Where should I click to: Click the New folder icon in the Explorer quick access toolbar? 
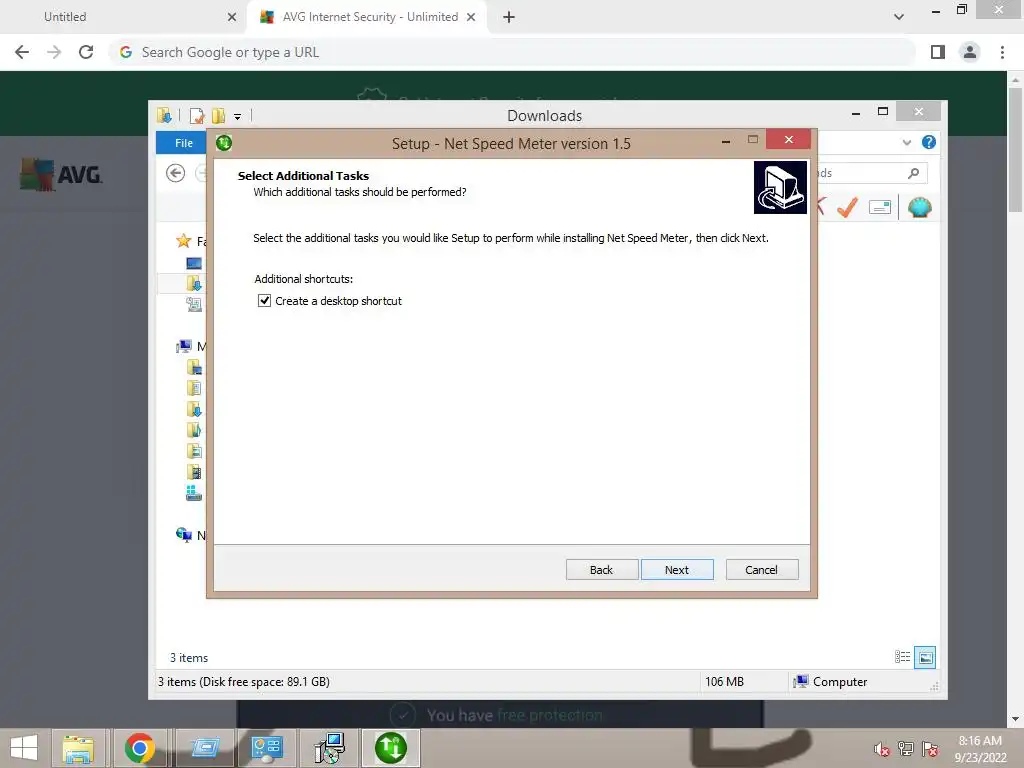pos(218,116)
